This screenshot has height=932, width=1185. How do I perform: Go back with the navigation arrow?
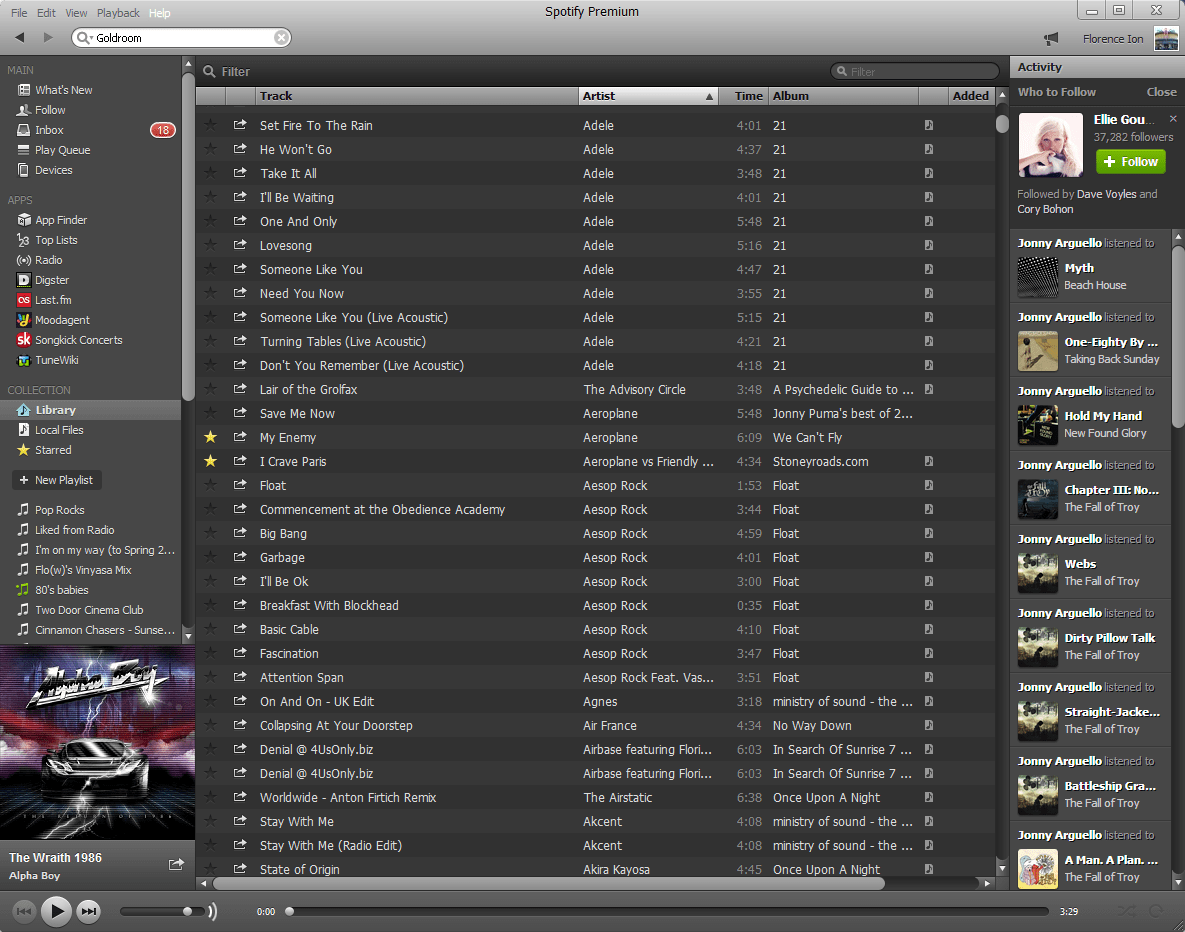pos(20,37)
